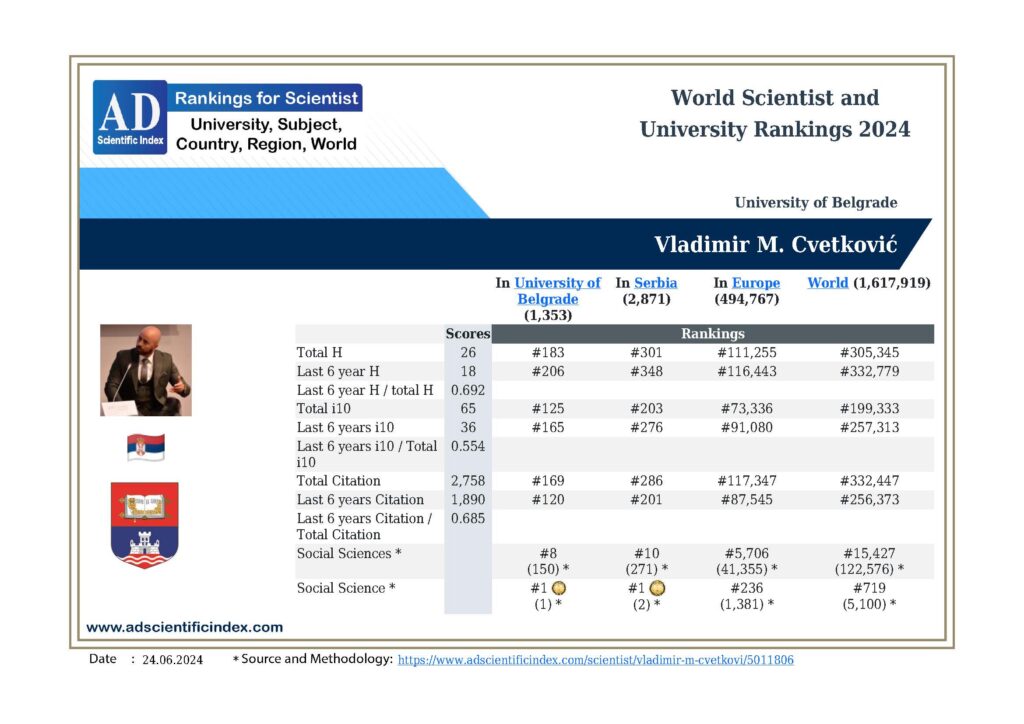Select the Last 6 year H label

point(338,371)
